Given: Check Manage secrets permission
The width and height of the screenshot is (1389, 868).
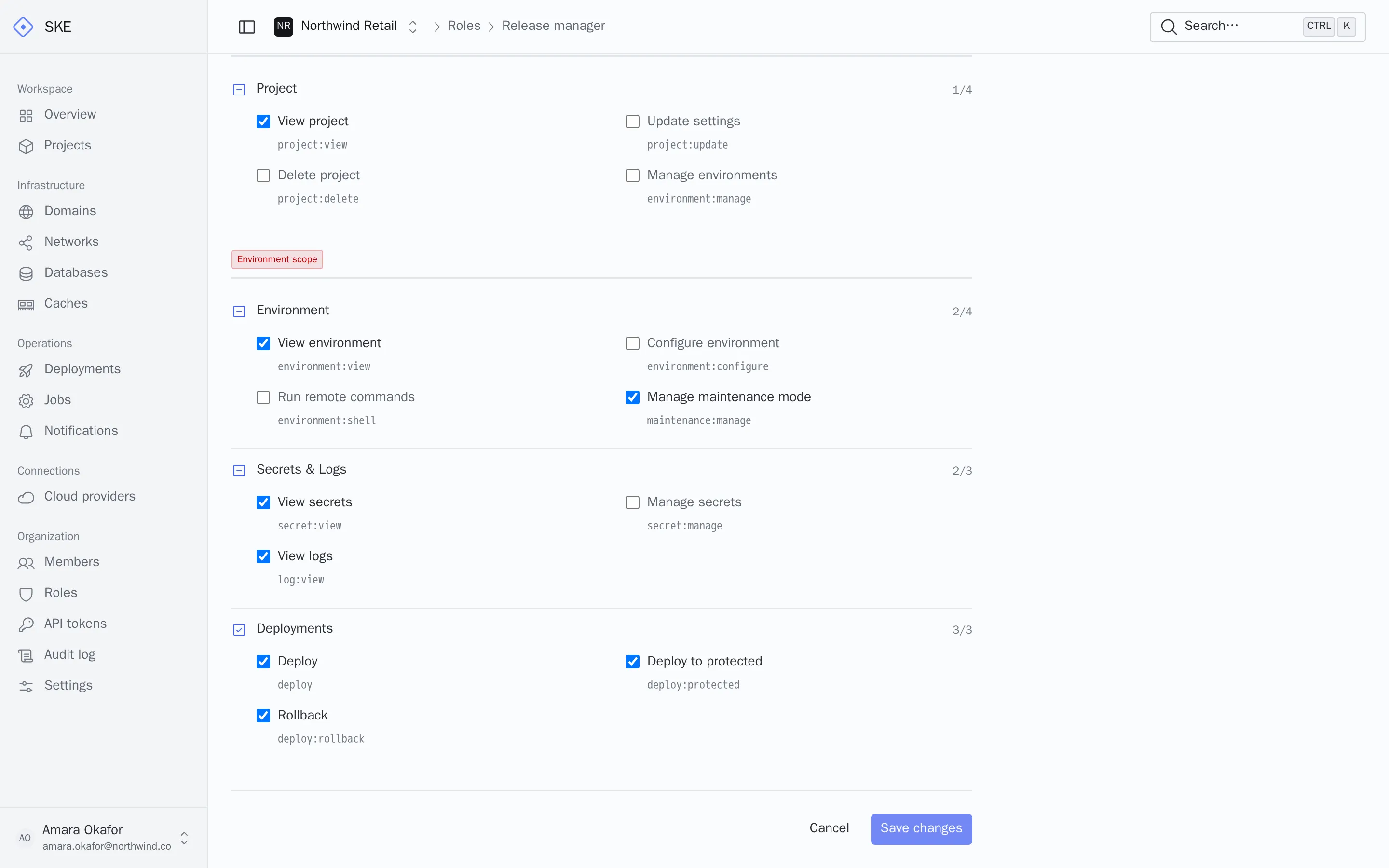Looking at the screenshot, I should (632, 502).
